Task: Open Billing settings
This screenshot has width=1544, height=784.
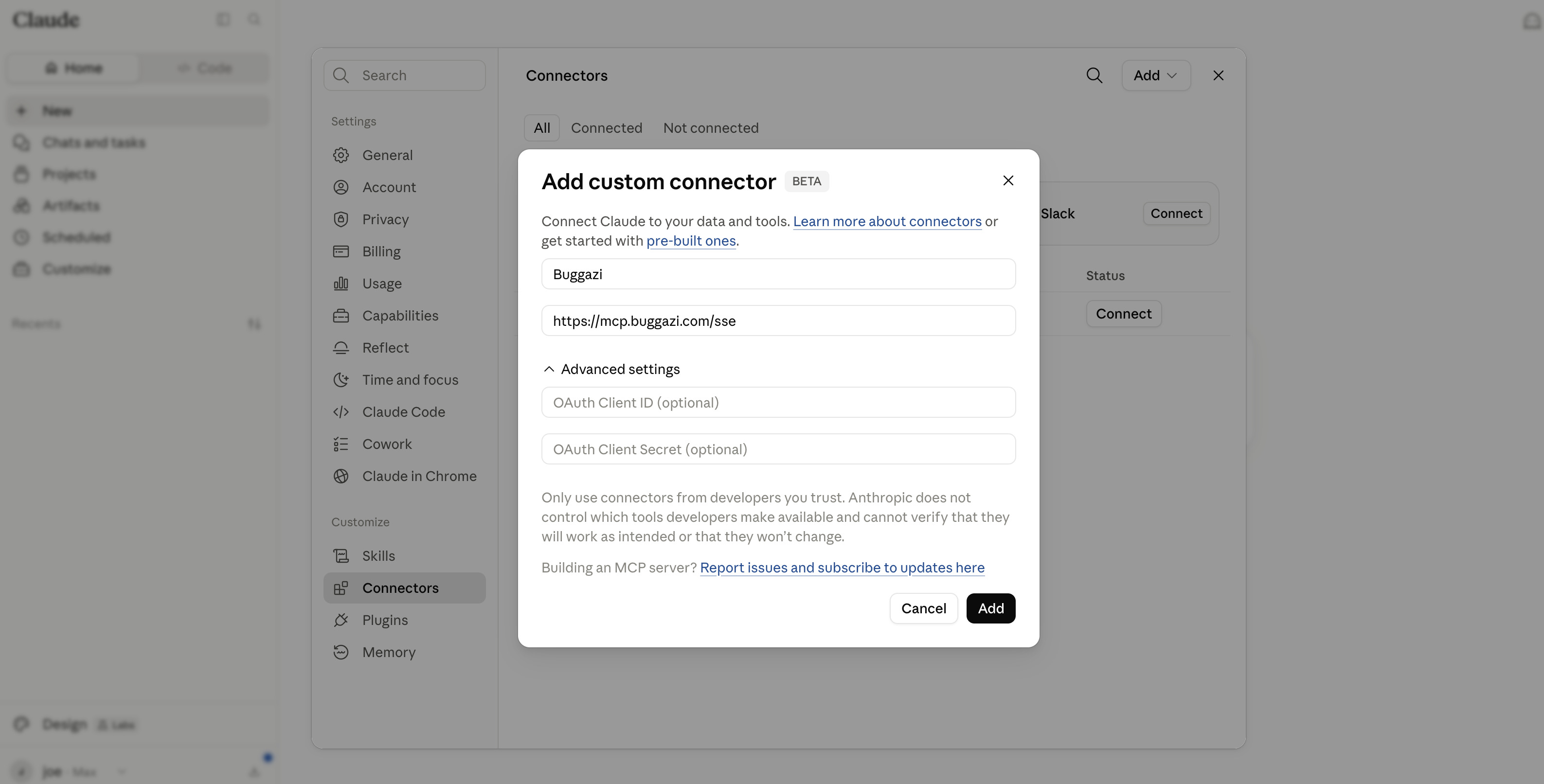Action: [405, 252]
